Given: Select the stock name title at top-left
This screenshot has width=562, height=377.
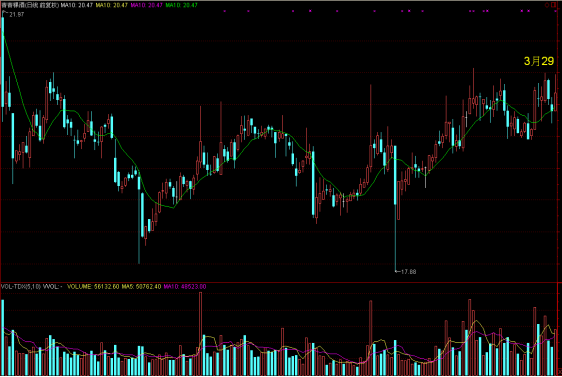Looking at the screenshot, I should coord(30,5).
